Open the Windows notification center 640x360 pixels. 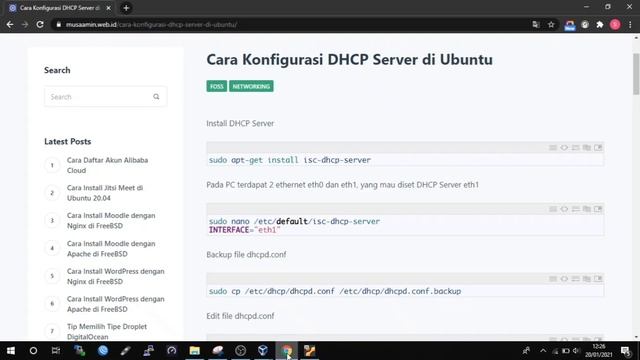click(625, 351)
